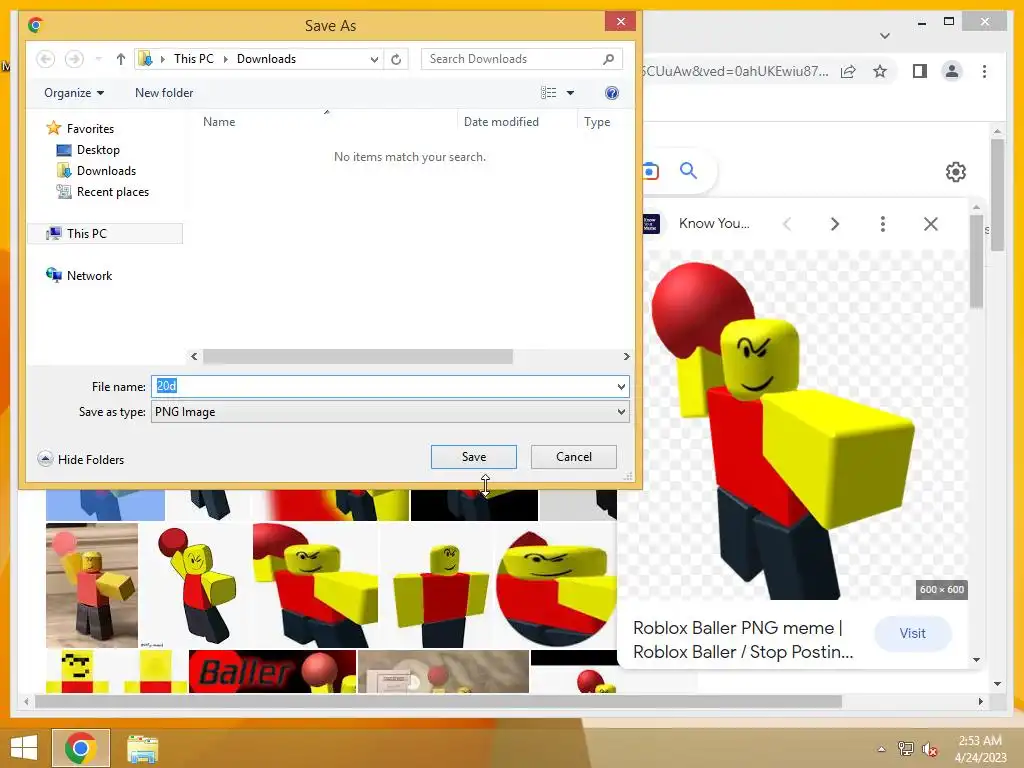Click the Forward arrow in Save As dialog

[74, 59]
